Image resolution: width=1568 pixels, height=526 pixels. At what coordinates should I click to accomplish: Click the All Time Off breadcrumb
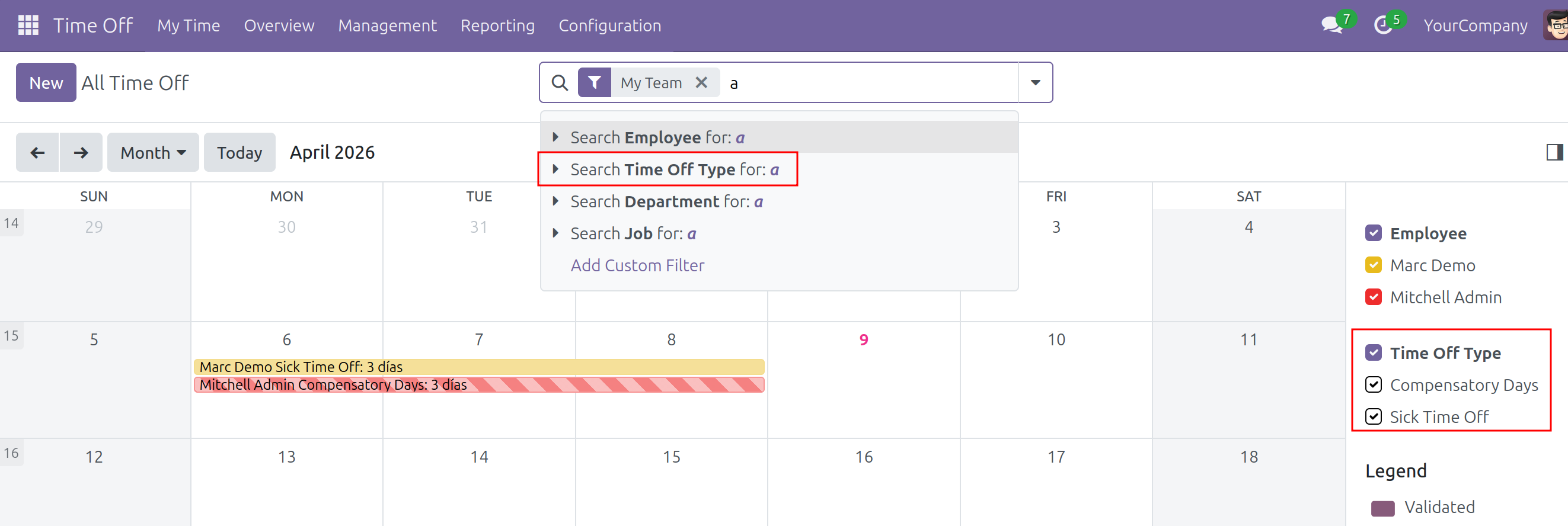click(x=135, y=83)
